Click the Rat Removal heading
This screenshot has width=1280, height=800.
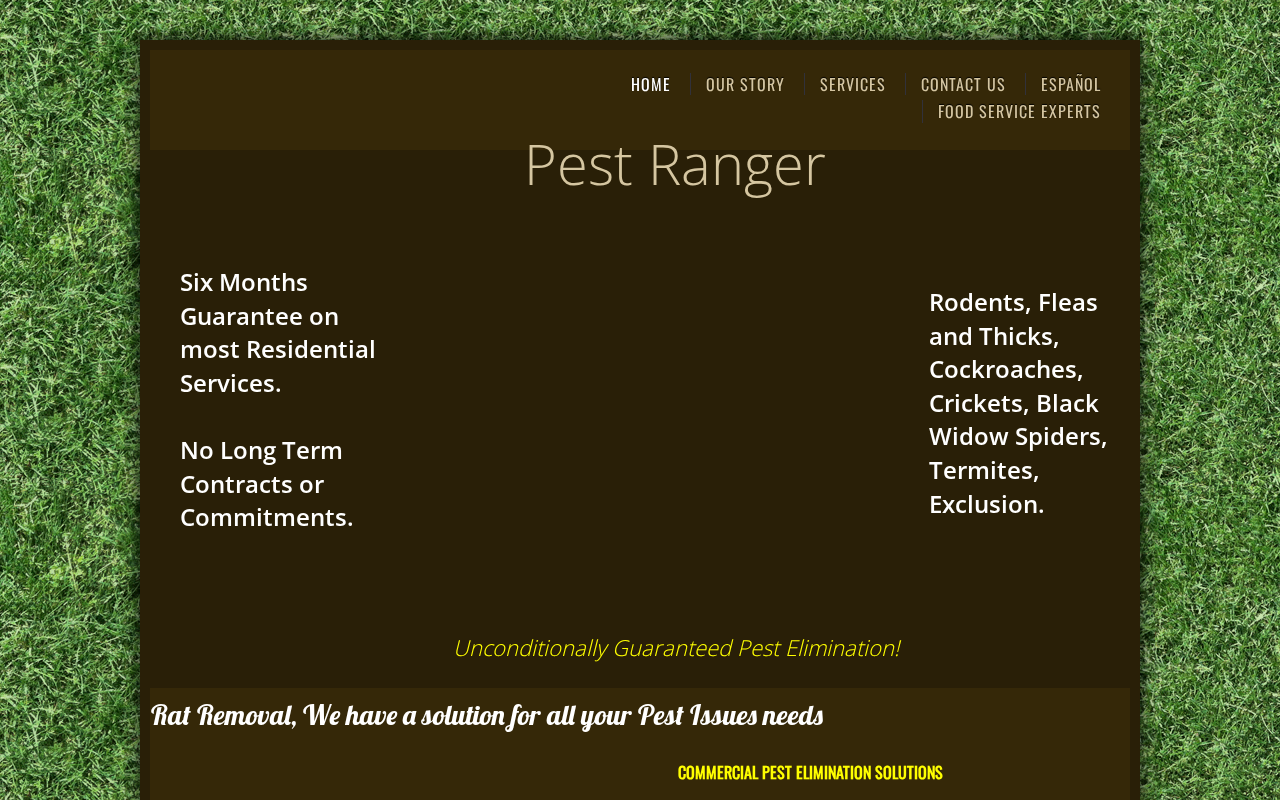point(487,715)
